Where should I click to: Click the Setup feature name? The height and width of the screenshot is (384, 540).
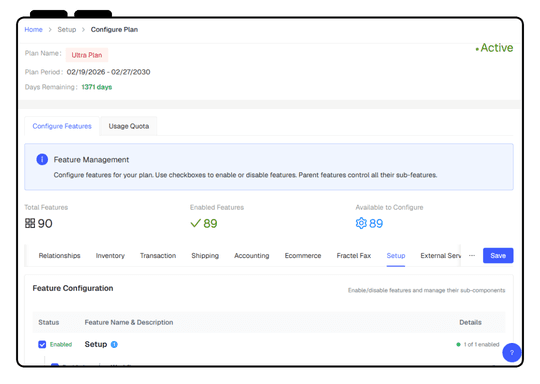pos(96,344)
